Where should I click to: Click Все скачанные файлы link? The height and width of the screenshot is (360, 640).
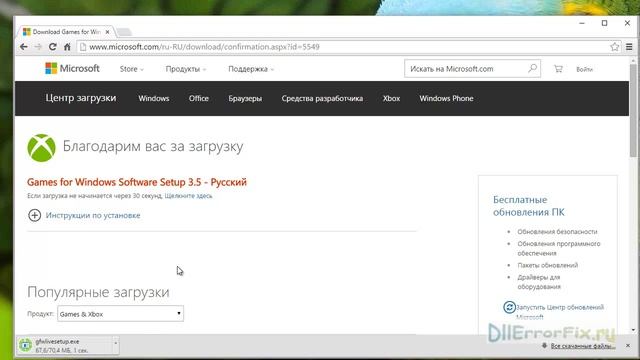[582, 346]
